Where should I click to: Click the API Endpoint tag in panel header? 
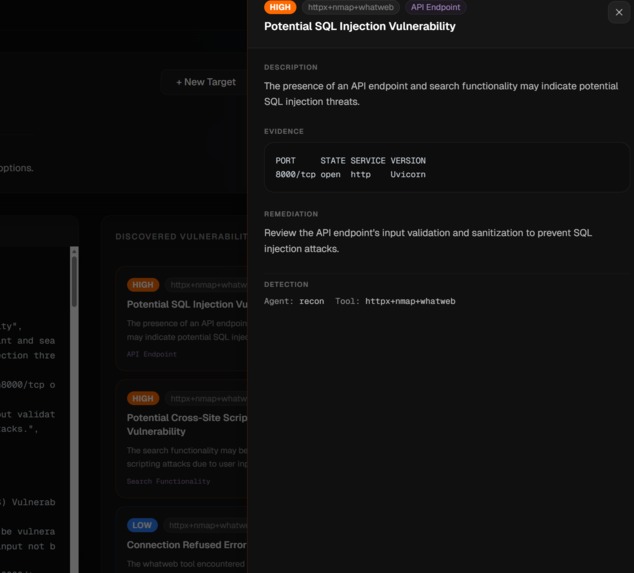435,7
